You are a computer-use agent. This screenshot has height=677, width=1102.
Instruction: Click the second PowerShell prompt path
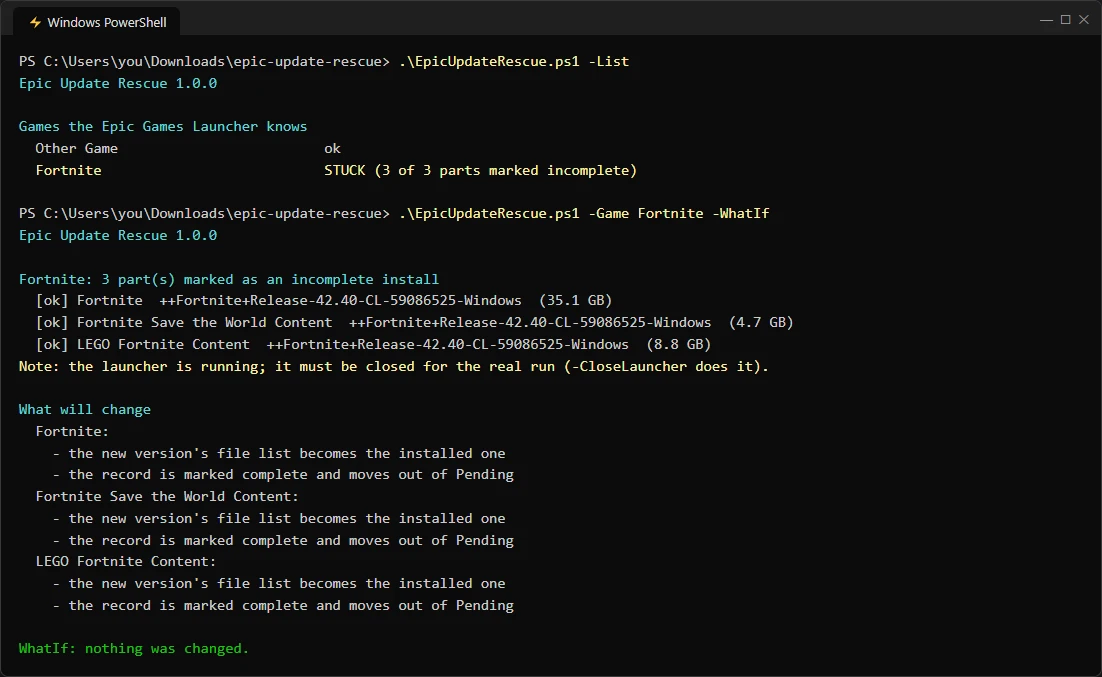(x=204, y=213)
